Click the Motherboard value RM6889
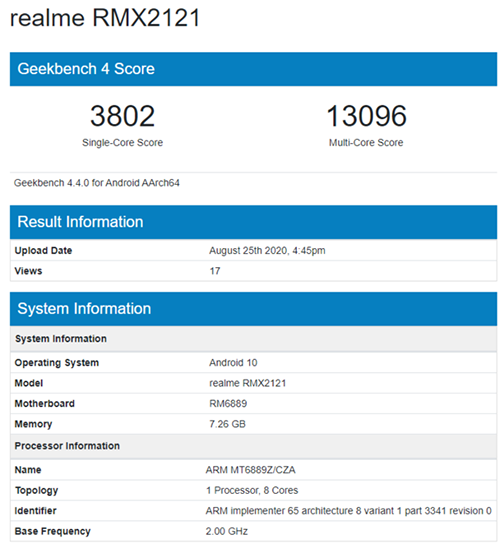Screen dimensions: 500x548 [228, 404]
